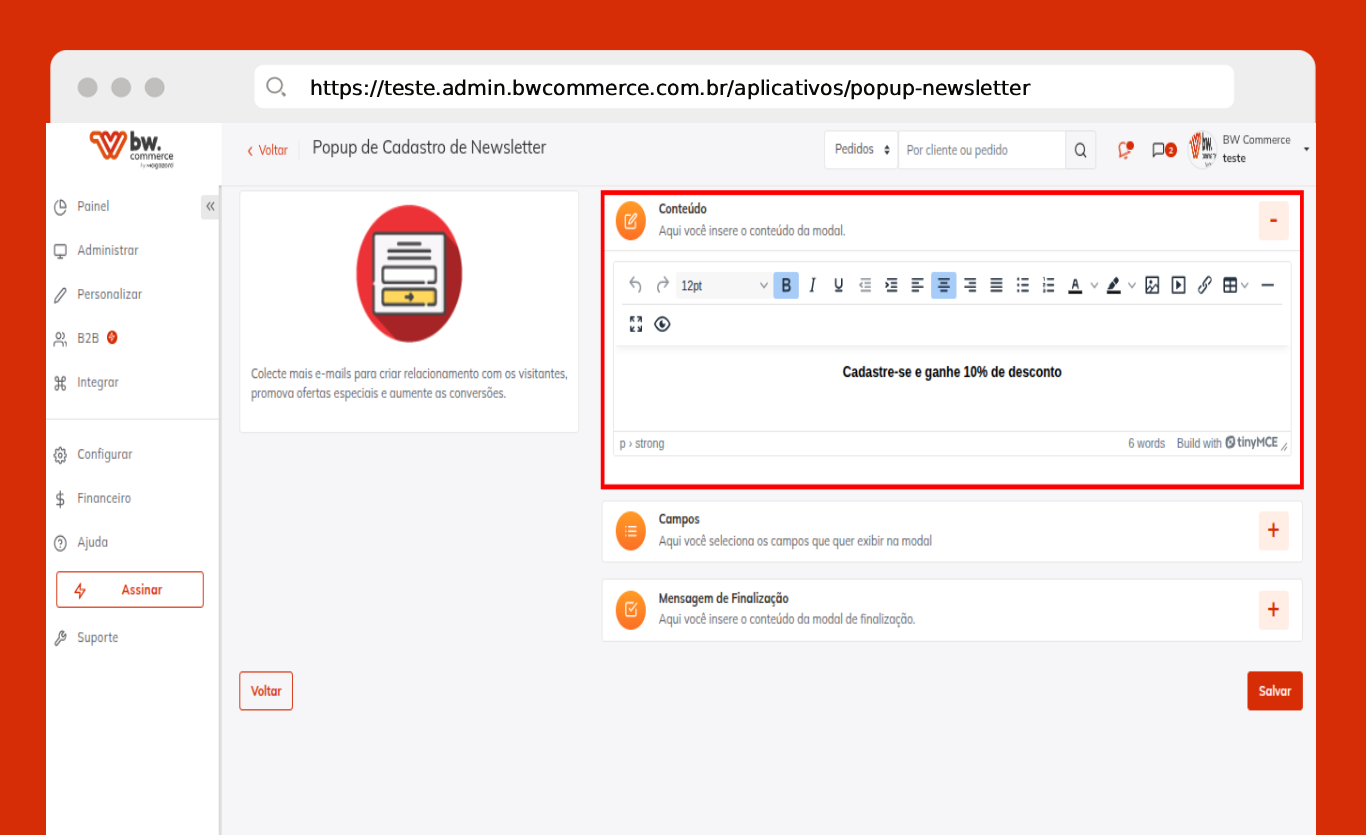The image size is (1366, 835).
Task: Open the text color picker arrow
Action: pyautogui.click(x=1094, y=286)
